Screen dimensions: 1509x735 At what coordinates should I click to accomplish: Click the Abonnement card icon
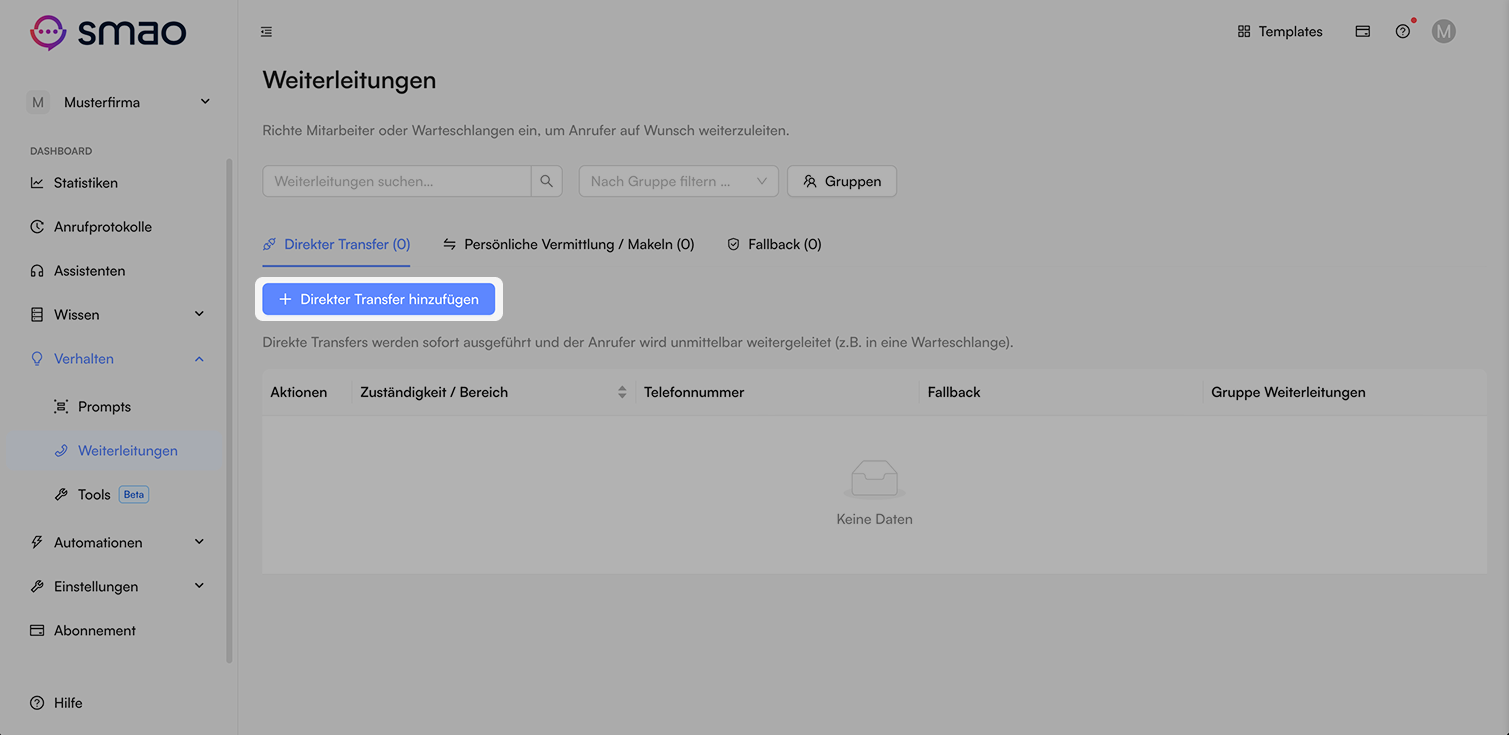tap(37, 631)
